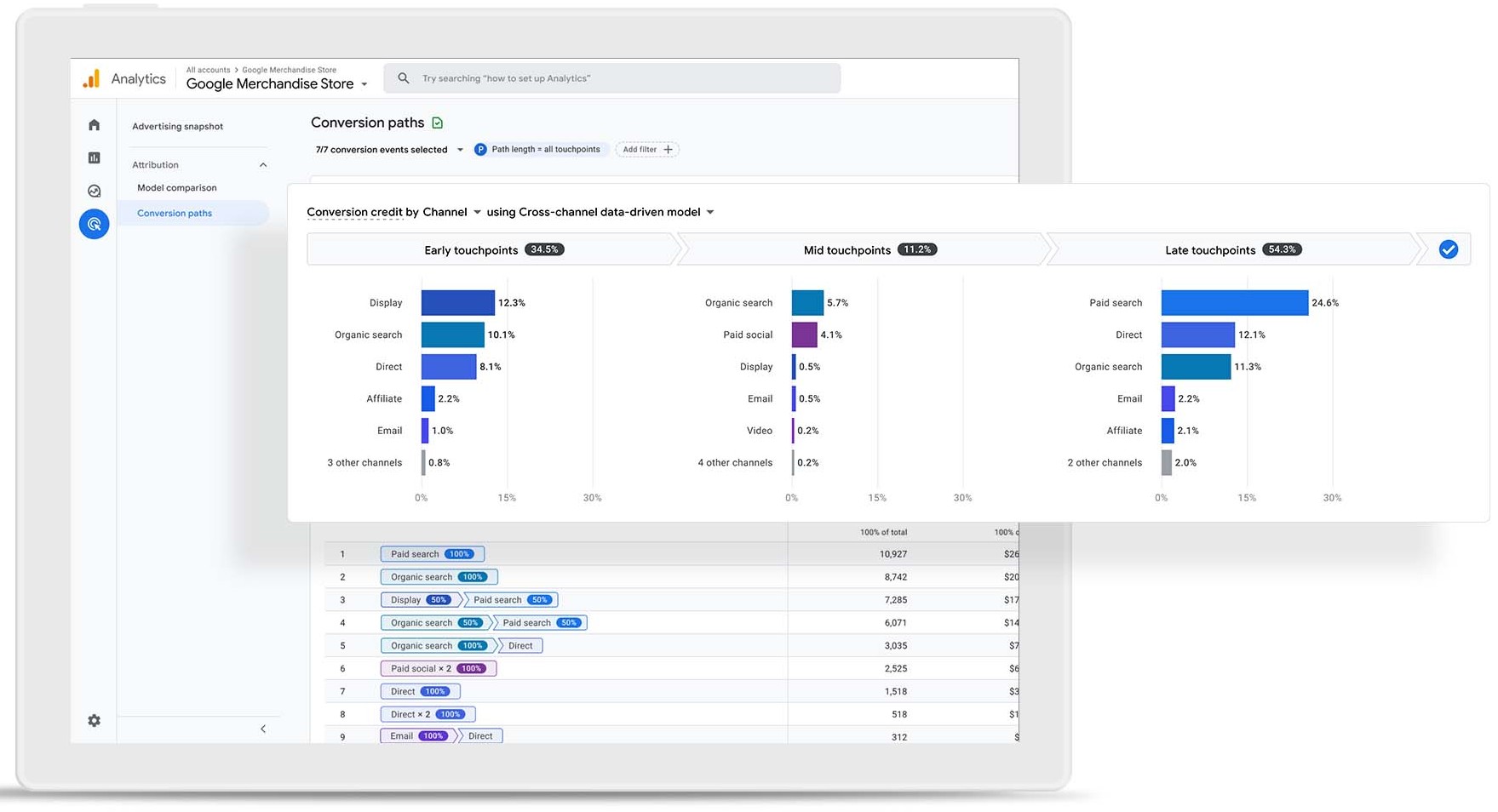Image resolution: width=1498 pixels, height=812 pixels.
Task: Open Advertising snapshot in the menu
Action: [x=177, y=126]
